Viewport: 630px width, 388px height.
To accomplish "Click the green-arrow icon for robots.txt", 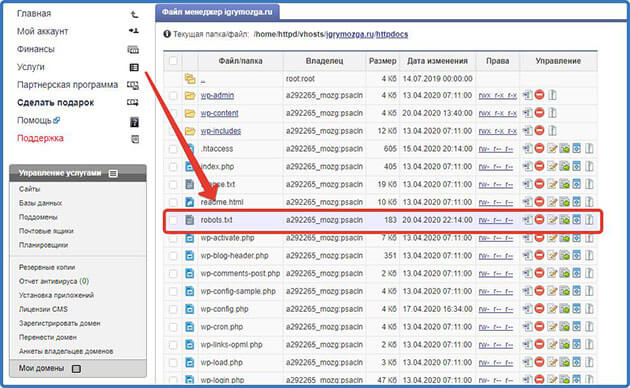I will [x=565, y=220].
